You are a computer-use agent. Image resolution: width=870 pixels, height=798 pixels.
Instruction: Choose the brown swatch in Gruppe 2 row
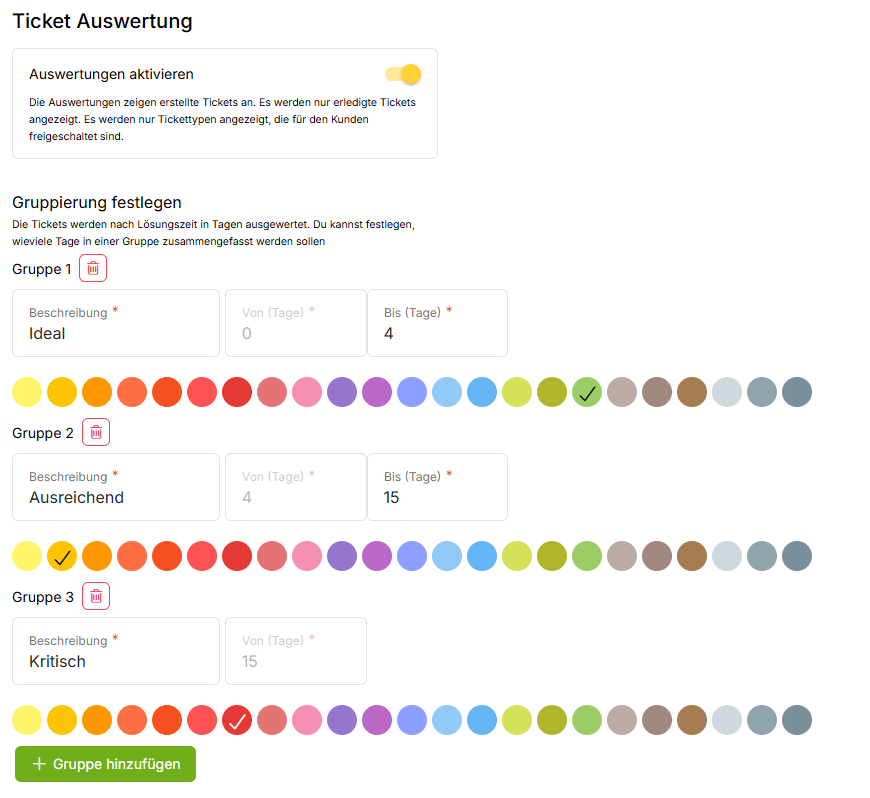coord(692,556)
